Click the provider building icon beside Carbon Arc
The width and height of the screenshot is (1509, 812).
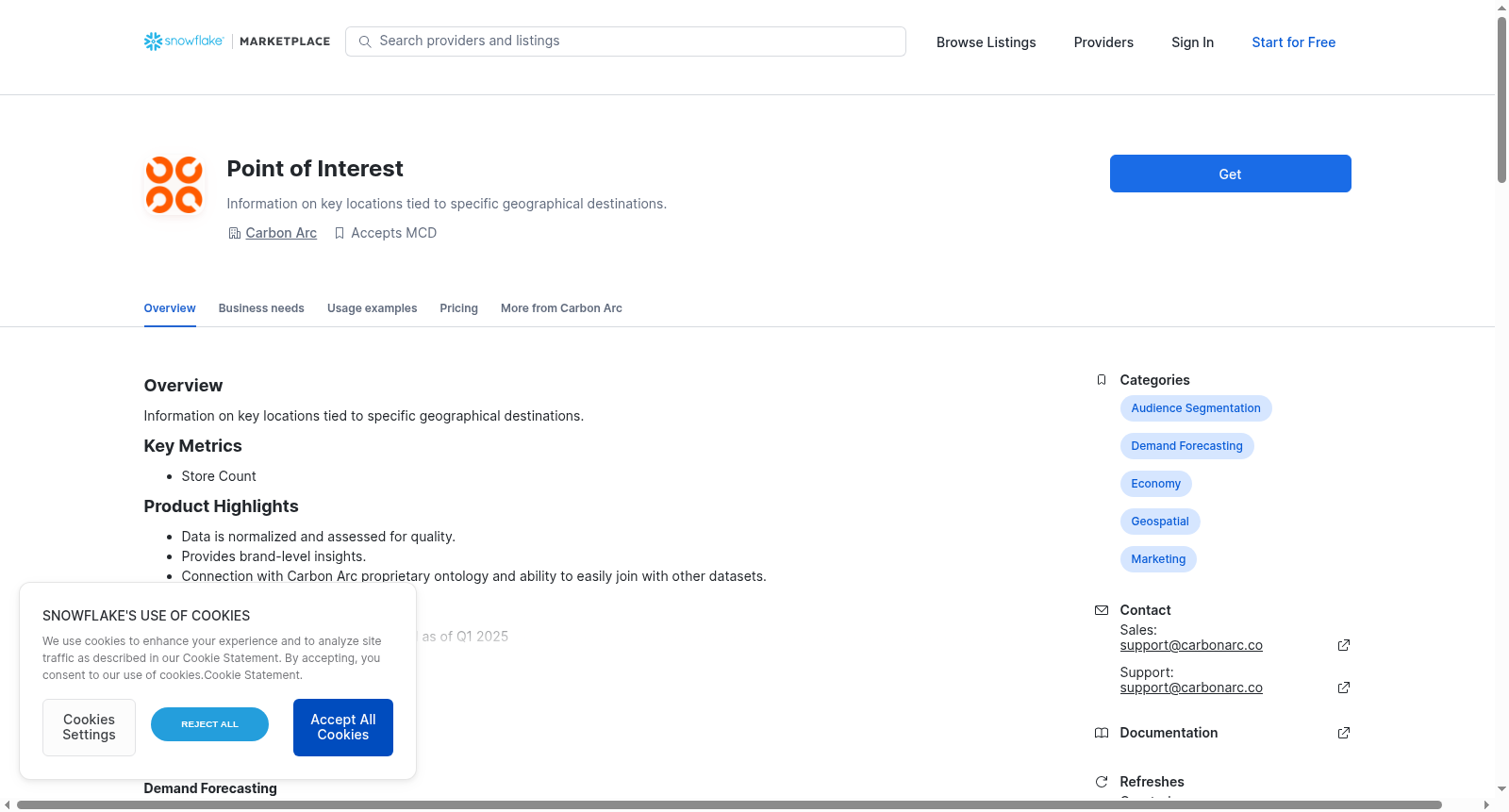tap(235, 233)
